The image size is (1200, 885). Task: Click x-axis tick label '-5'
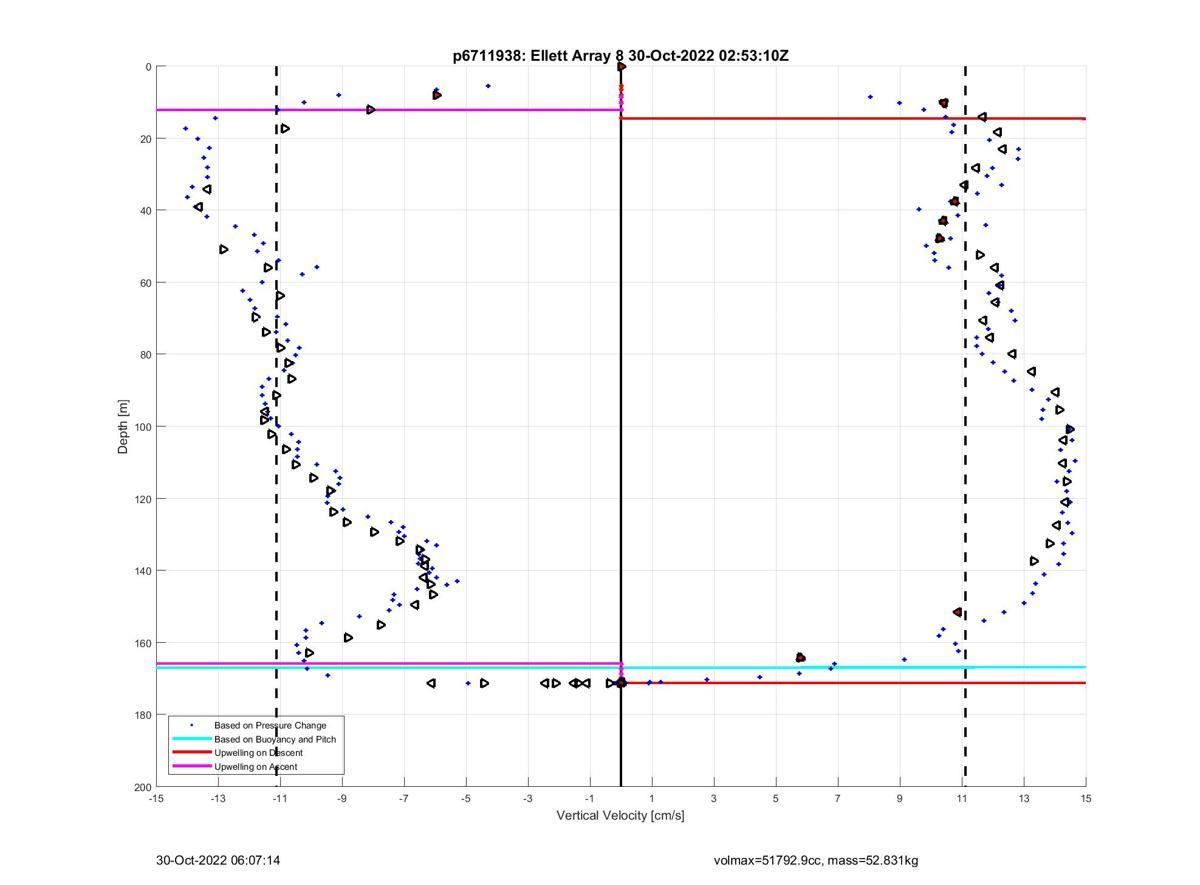pos(466,798)
